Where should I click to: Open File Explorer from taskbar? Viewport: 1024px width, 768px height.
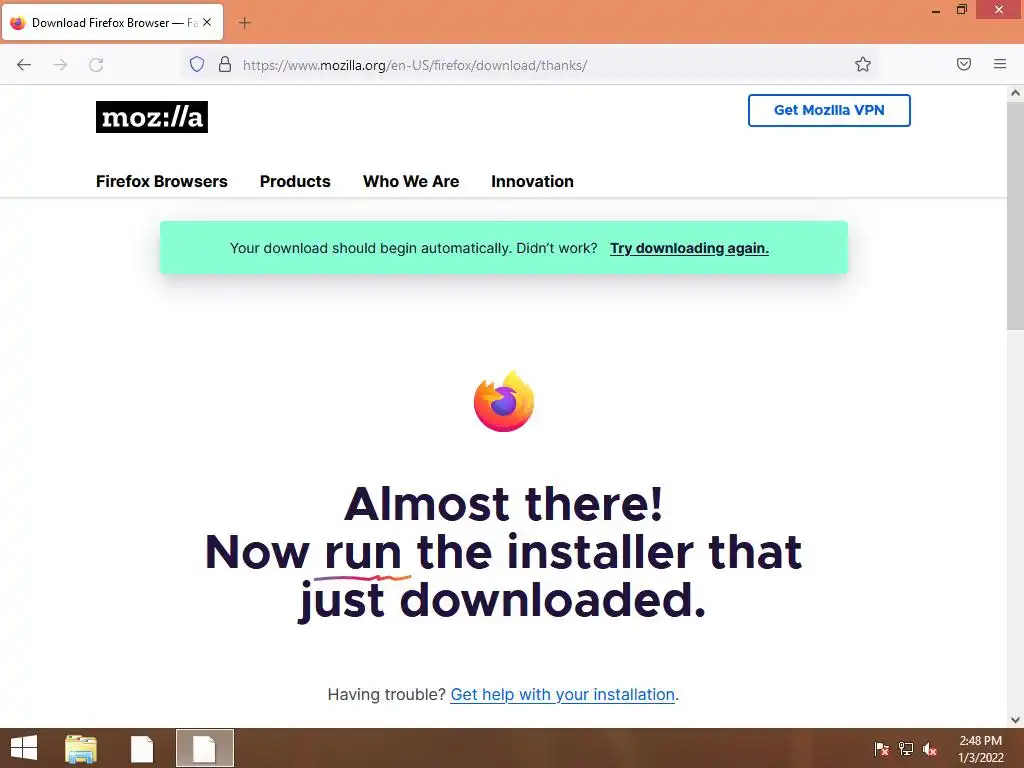point(81,748)
